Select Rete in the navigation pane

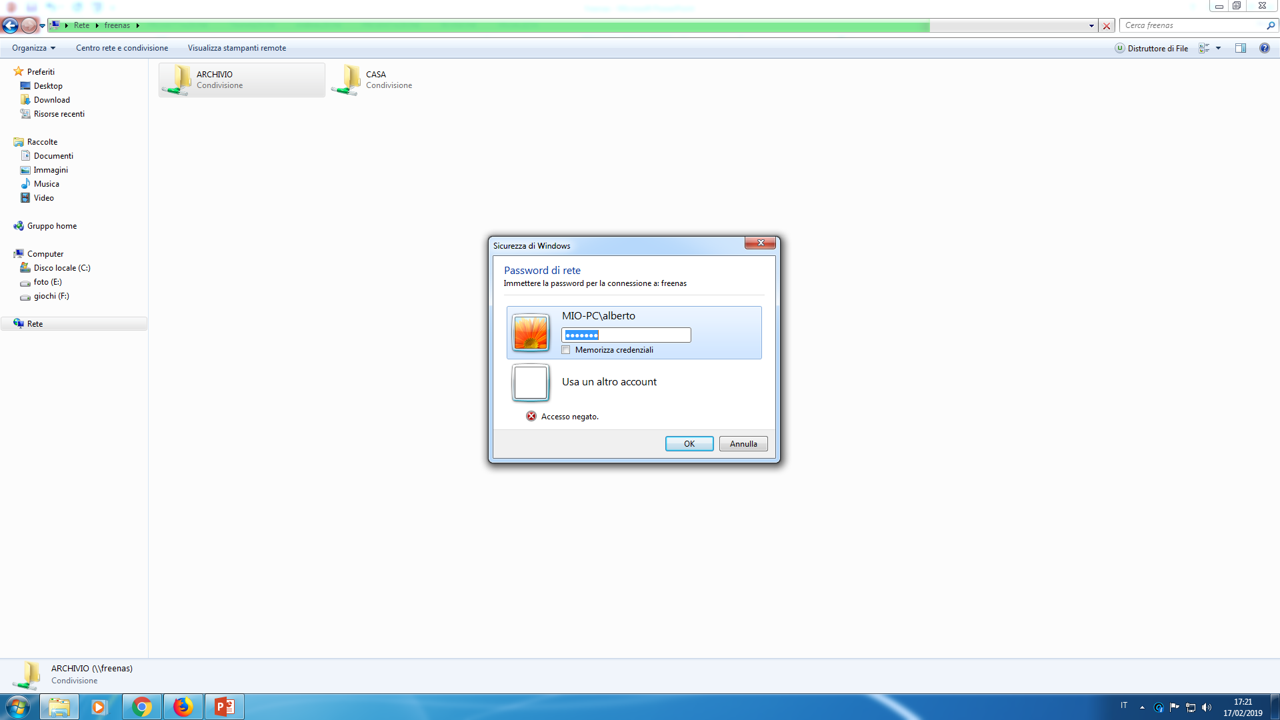74,324
